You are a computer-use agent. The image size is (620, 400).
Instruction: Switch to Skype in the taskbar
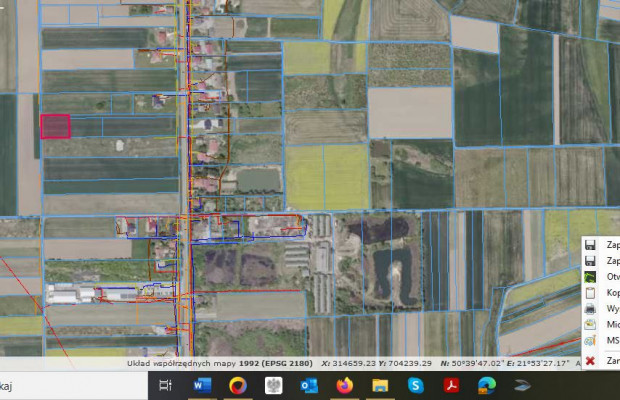tap(415, 385)
